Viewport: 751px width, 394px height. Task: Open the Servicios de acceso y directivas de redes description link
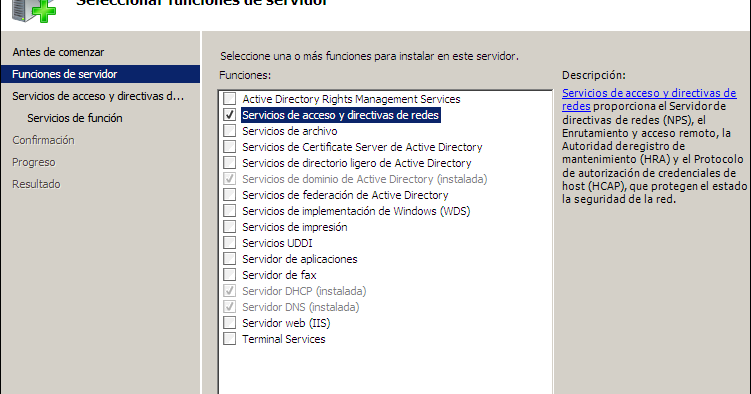click(649, 100)
